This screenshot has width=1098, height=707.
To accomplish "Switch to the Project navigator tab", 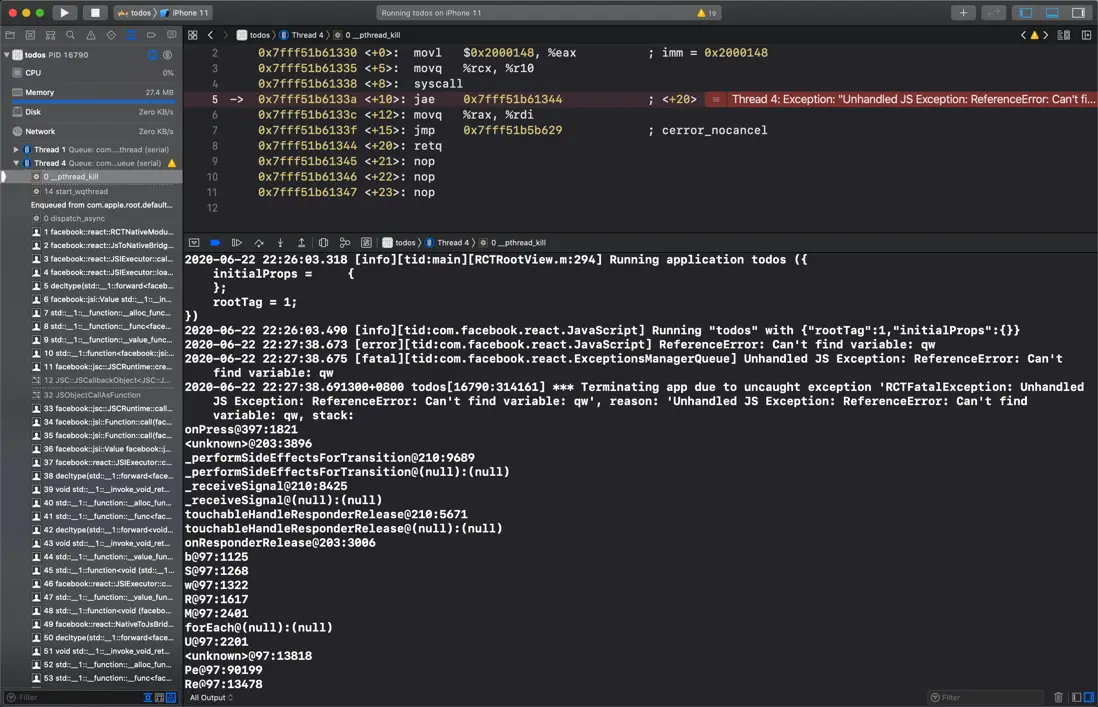I will [x=10, y=35].
